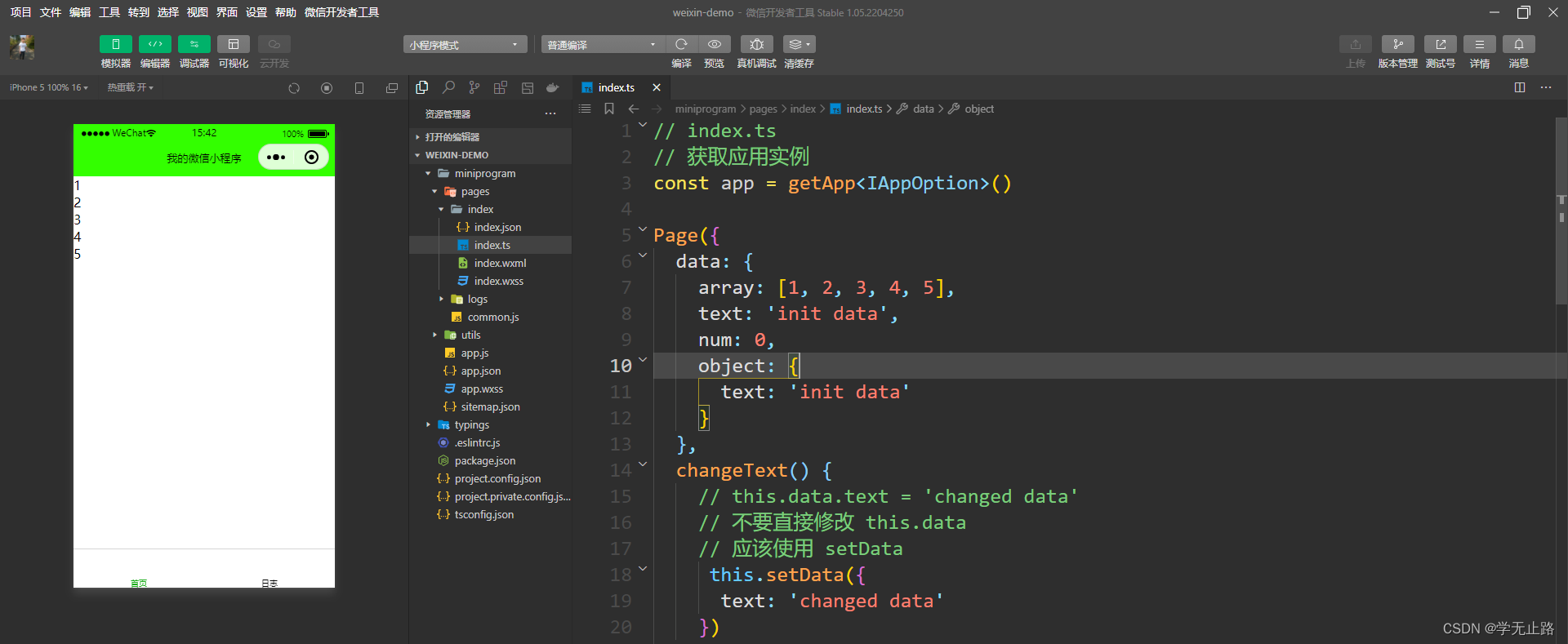Open the 编辑 (Edit) menu
This screenshot has width=1568, height=644.
click(x=80, y=12)
